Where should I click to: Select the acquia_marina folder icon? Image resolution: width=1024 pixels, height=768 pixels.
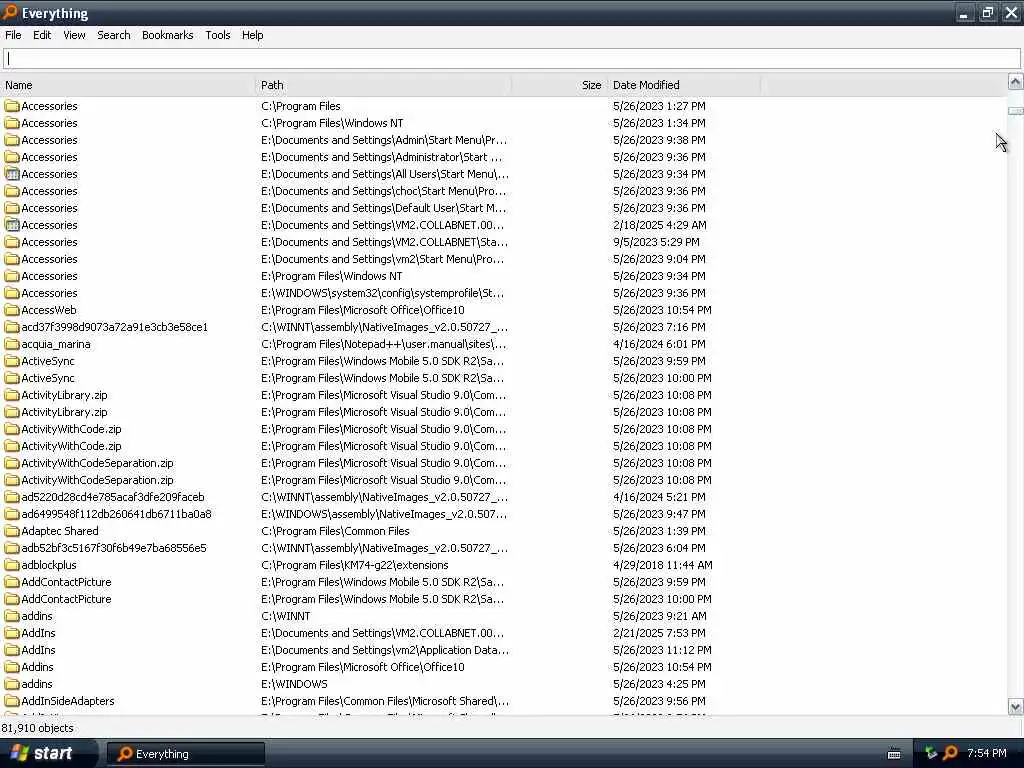12,344
